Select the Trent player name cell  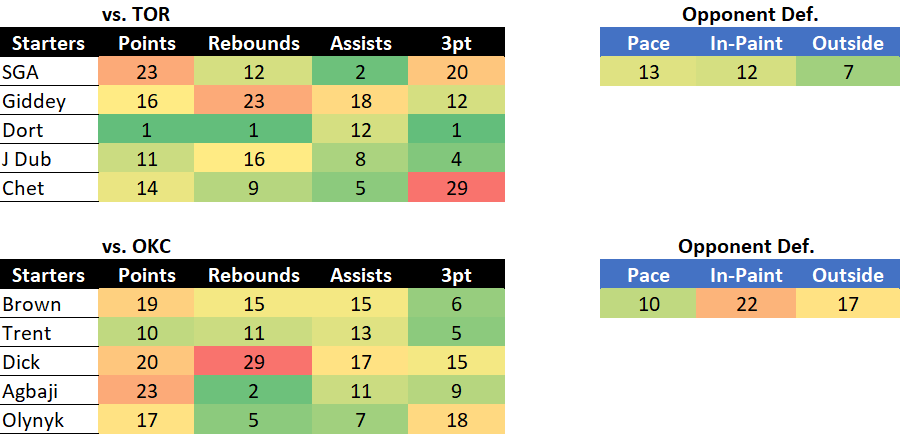49,333
